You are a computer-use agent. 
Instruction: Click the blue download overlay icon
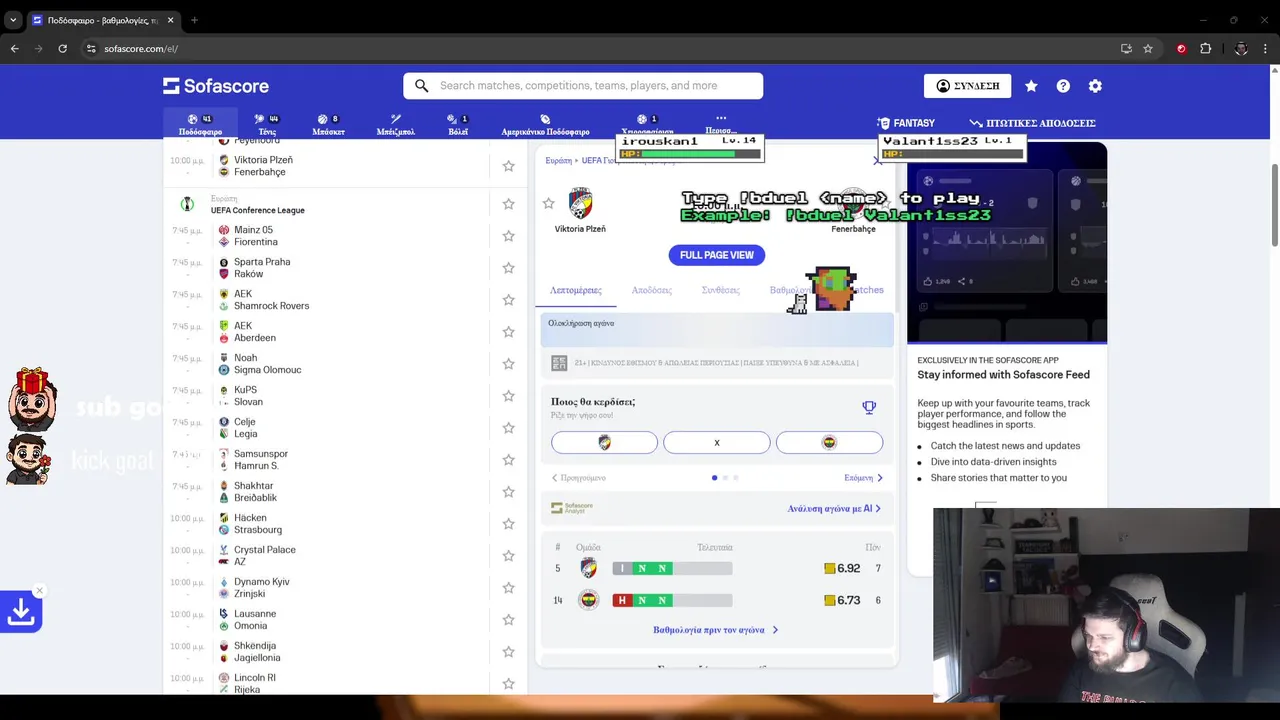pyautogui.click(x=20, y=612)
